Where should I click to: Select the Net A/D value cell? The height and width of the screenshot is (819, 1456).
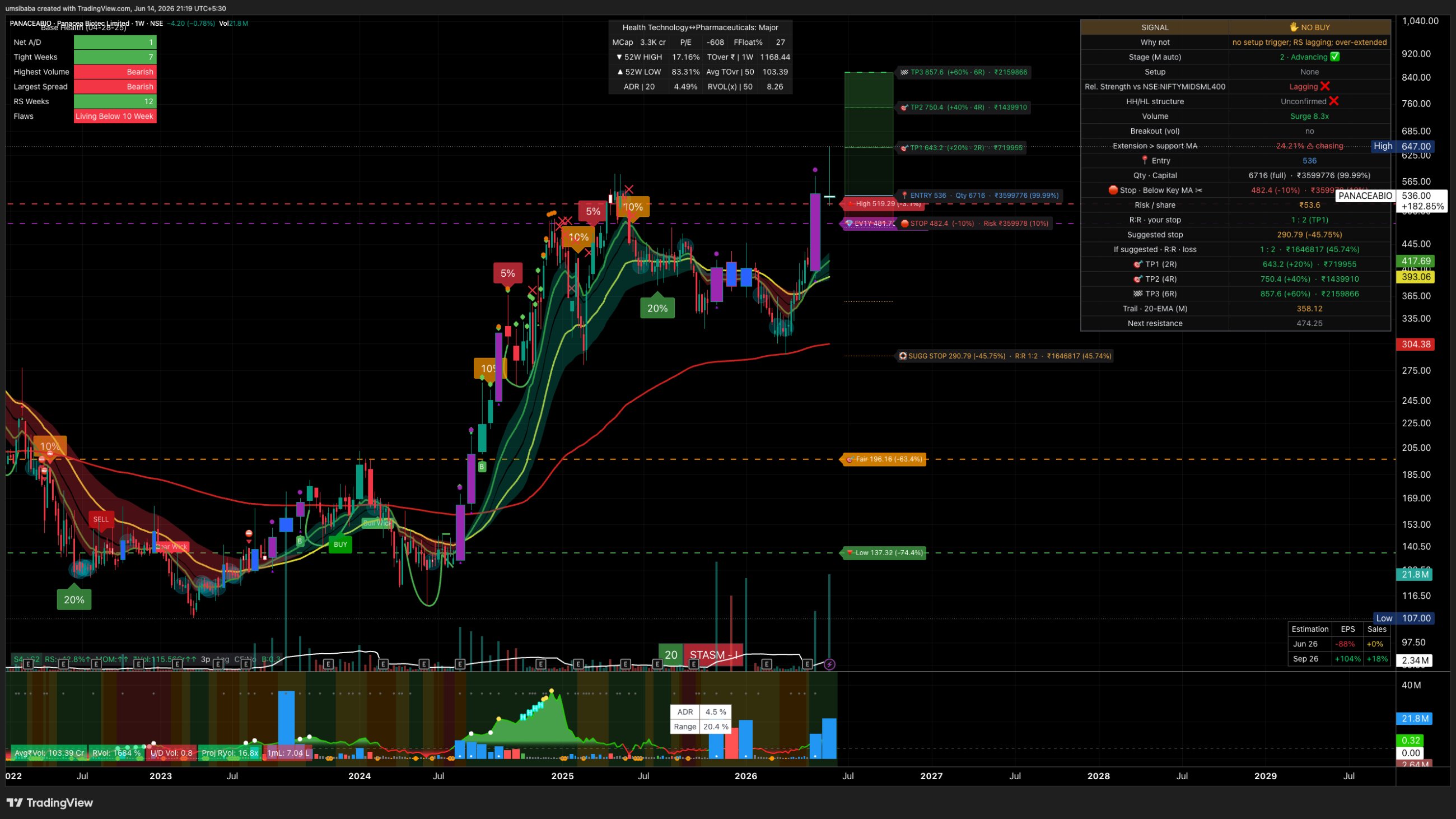pyautogui.click(x=115, y=43)
